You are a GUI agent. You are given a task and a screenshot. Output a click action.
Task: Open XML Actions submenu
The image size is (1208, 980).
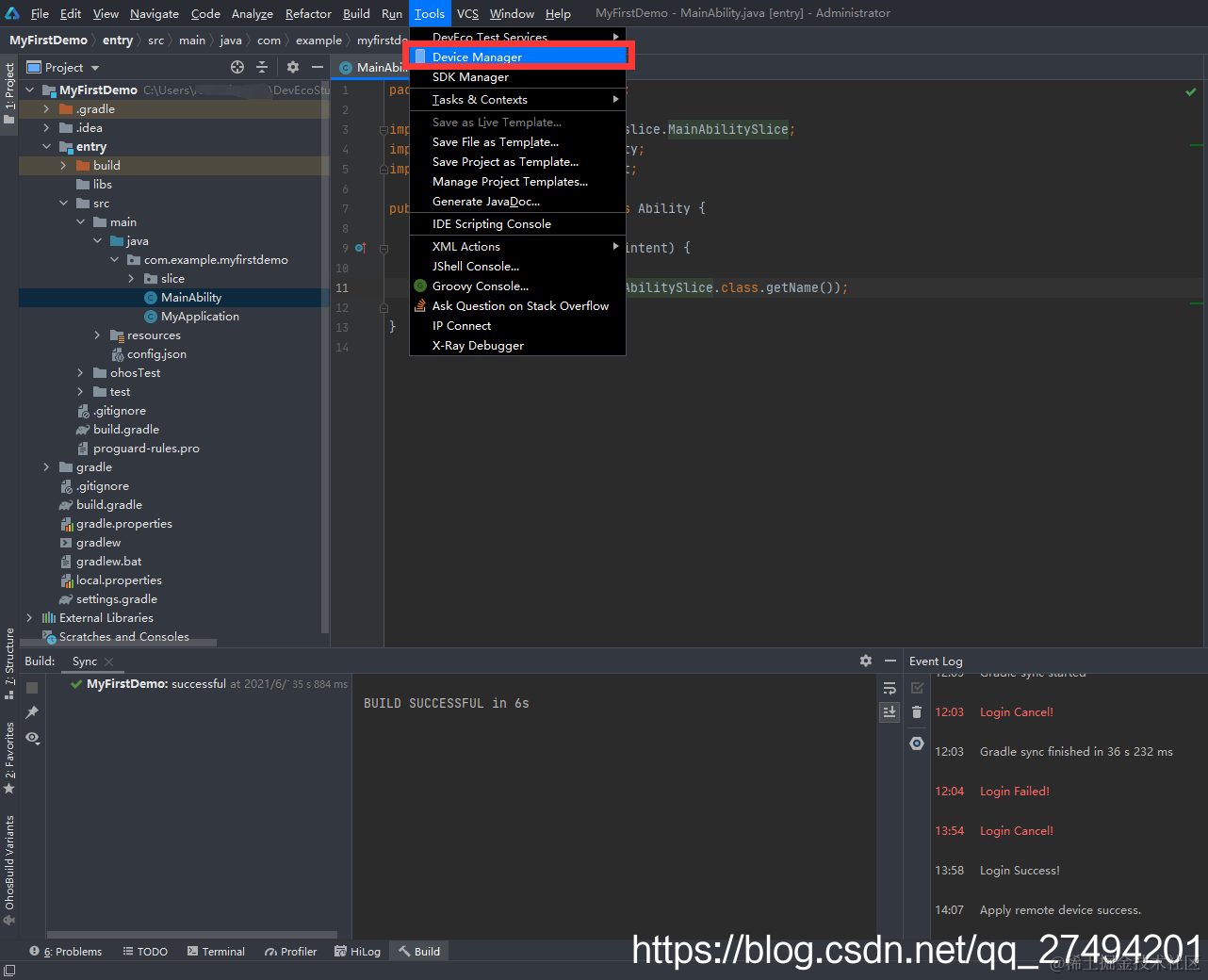tap(518, 247)
